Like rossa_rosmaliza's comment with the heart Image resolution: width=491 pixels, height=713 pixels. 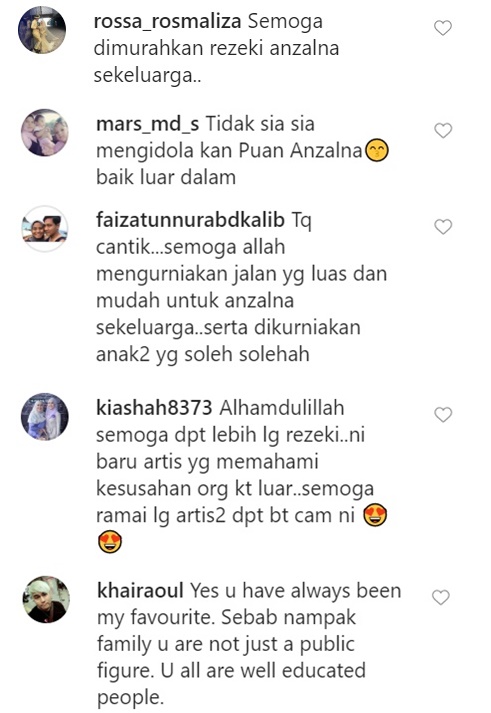[443, 28]
